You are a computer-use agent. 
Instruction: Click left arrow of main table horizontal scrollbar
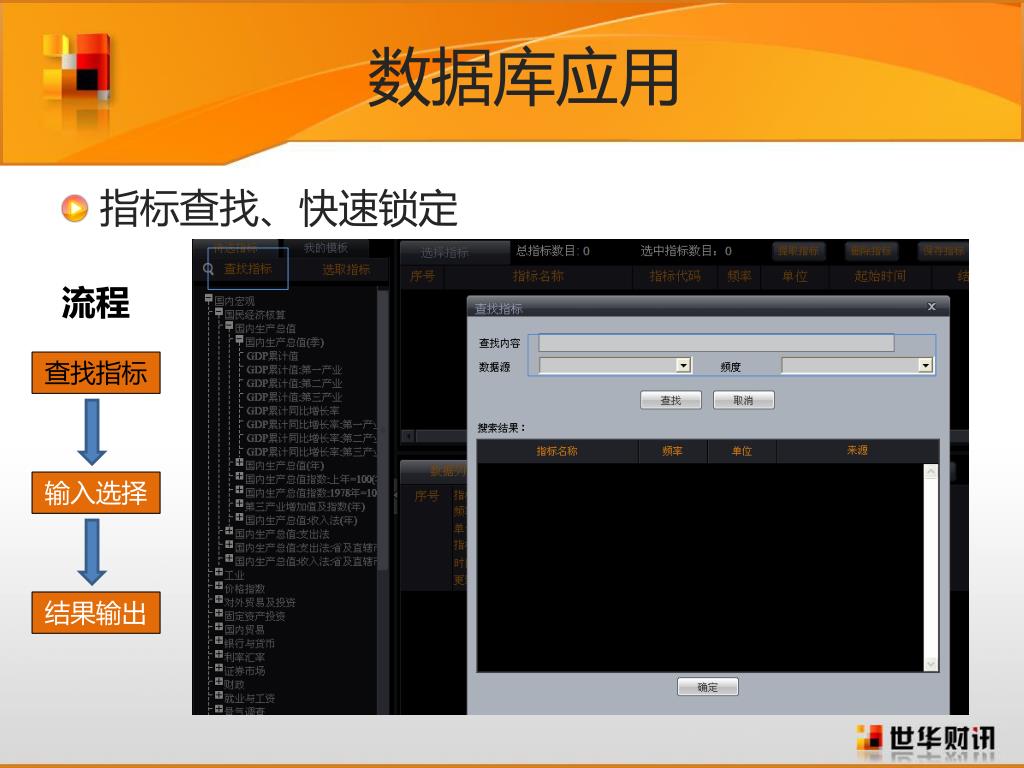(408, 436)
